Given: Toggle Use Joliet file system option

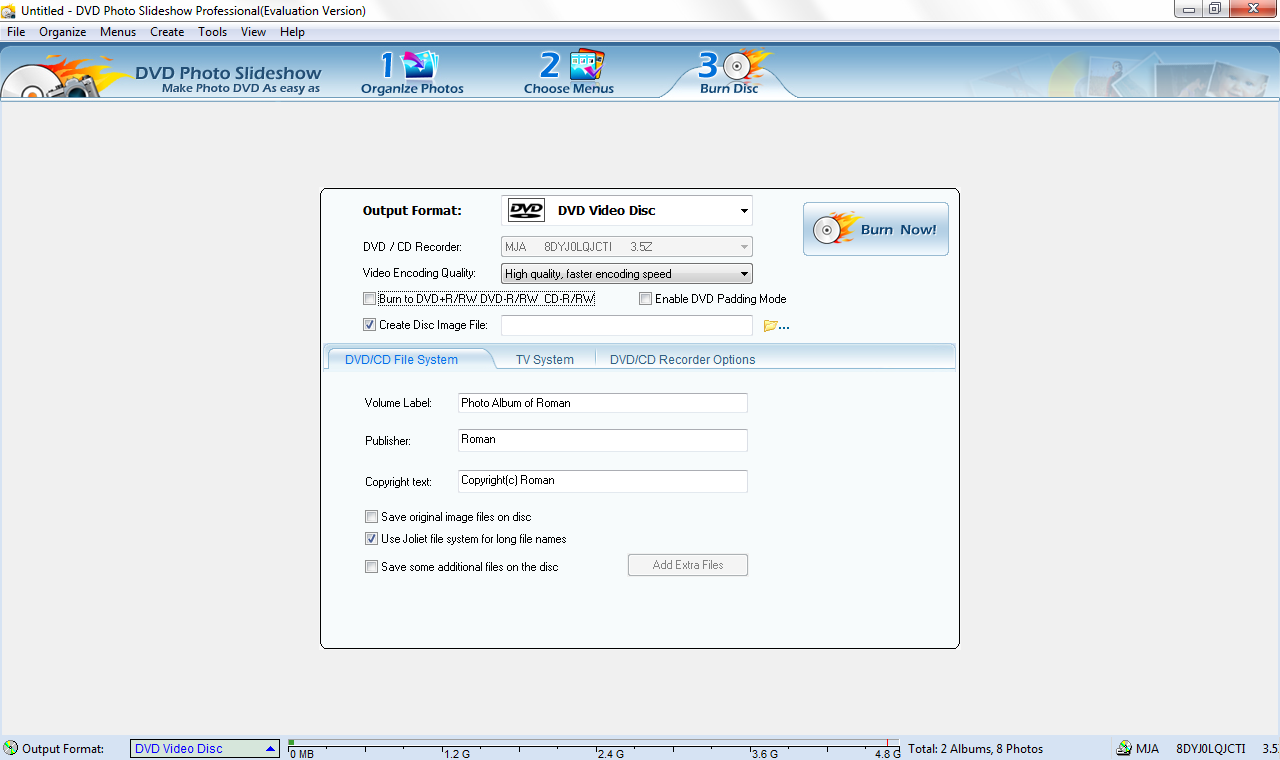Looking at the screenshot, I should pos(372,539).
